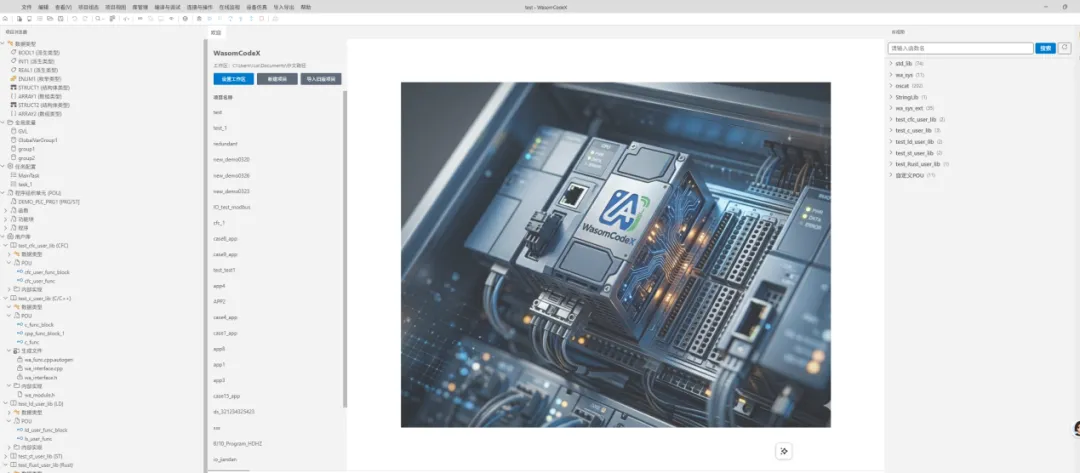Click the 设置工作区 button

pos(233,79)
